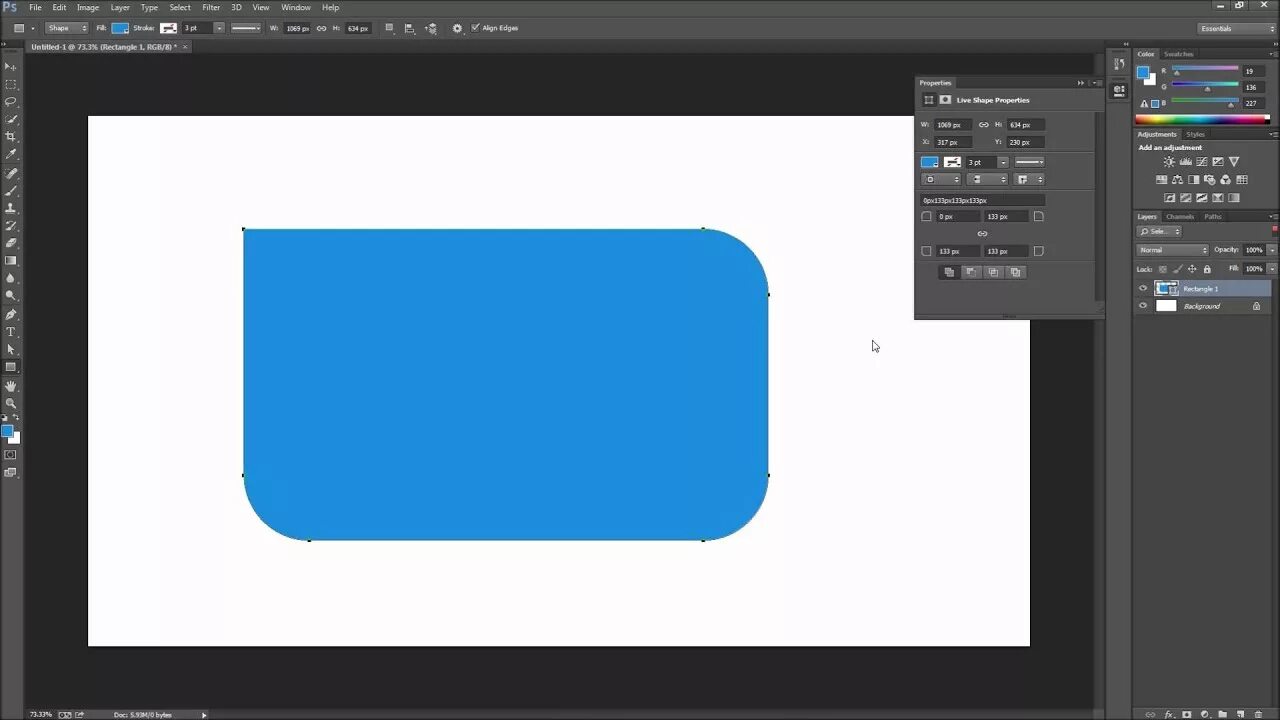
Task: Click the Fill color swatch in Properties
Action: [929, 161]
